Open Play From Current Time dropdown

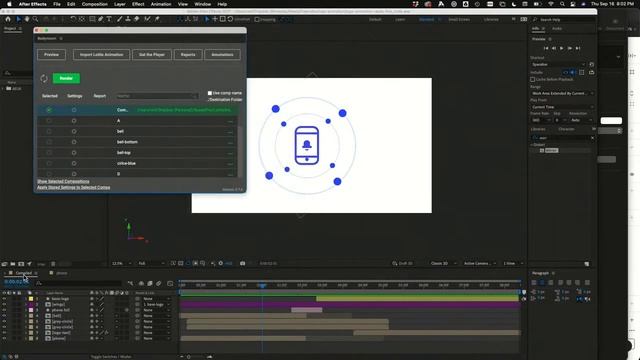tap(562, 107)
